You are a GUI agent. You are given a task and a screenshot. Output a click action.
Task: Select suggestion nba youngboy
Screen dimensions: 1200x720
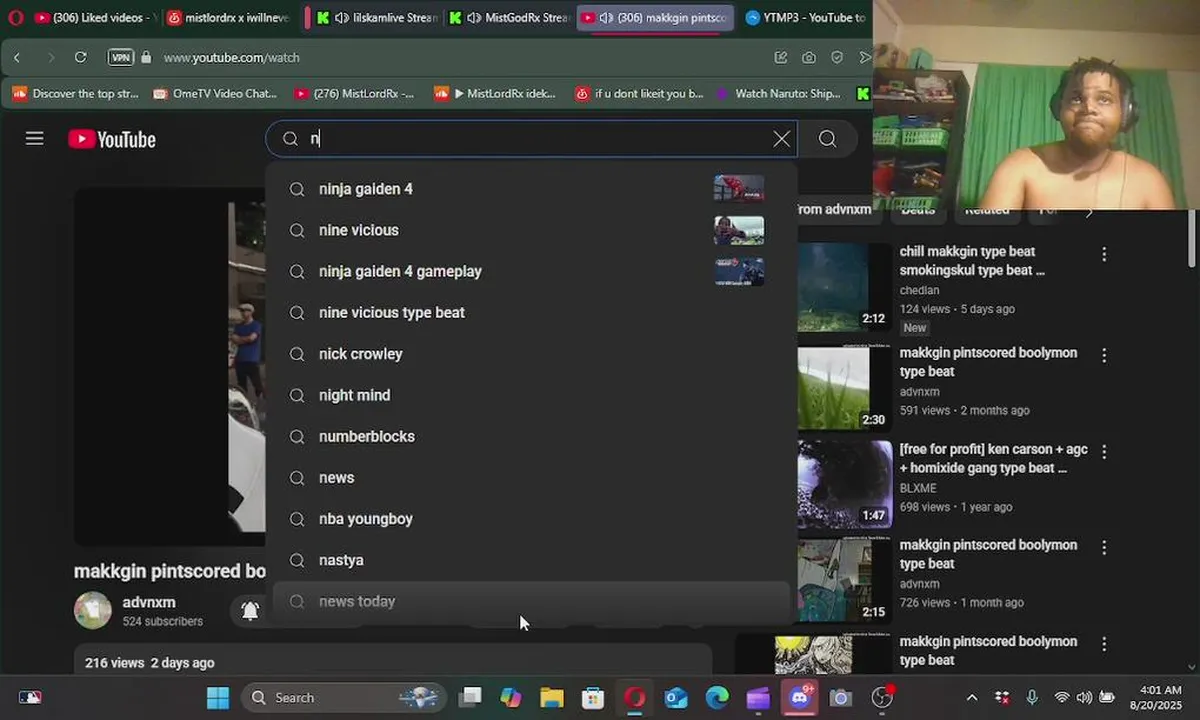530,519
